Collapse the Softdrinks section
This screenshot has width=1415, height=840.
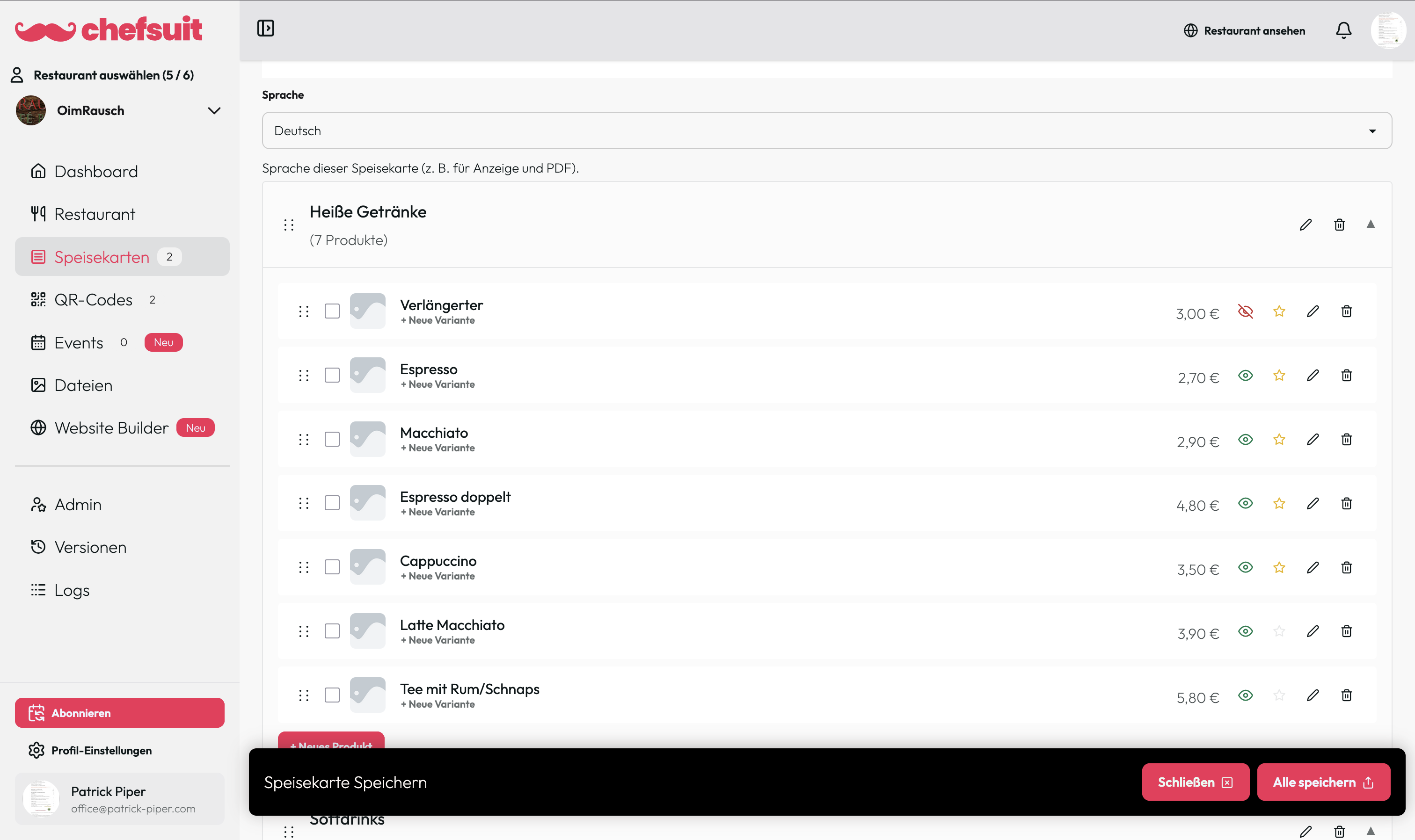coord(1370,831)
